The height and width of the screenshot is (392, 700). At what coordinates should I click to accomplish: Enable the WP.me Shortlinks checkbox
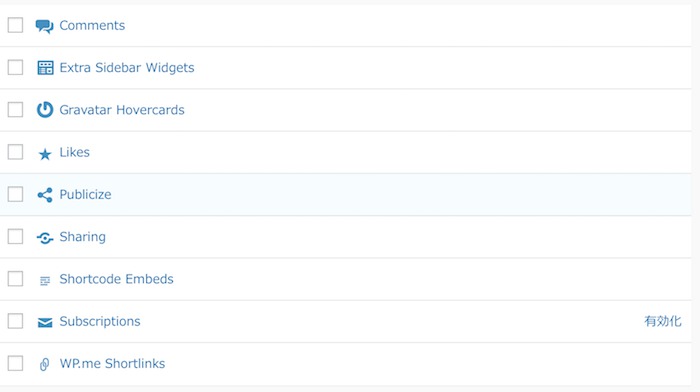15,363
